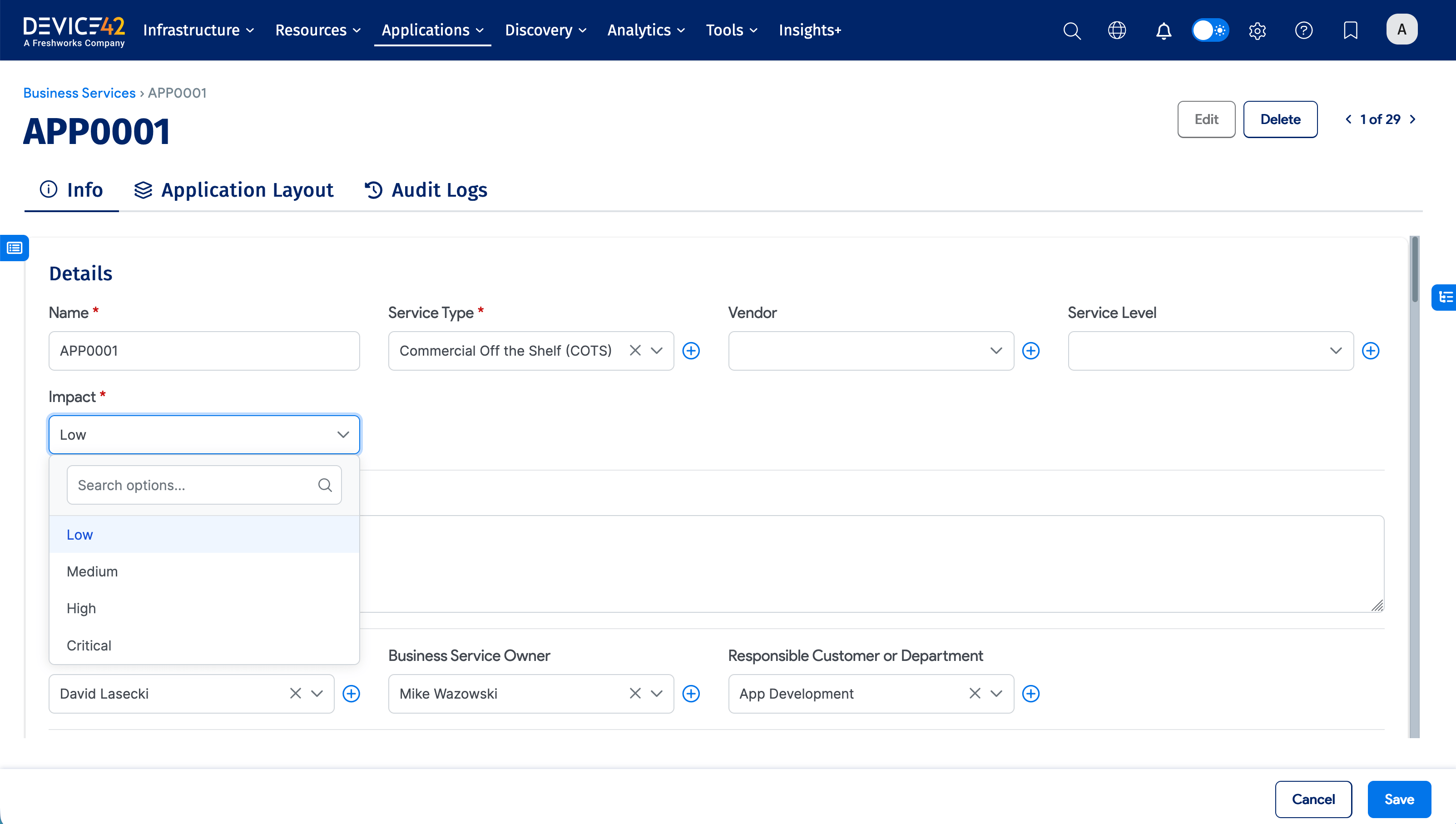The width and height of the screenshot is (1456, 824).
Task: Open the Analytics menu
Action: click(x=646, y=30)
